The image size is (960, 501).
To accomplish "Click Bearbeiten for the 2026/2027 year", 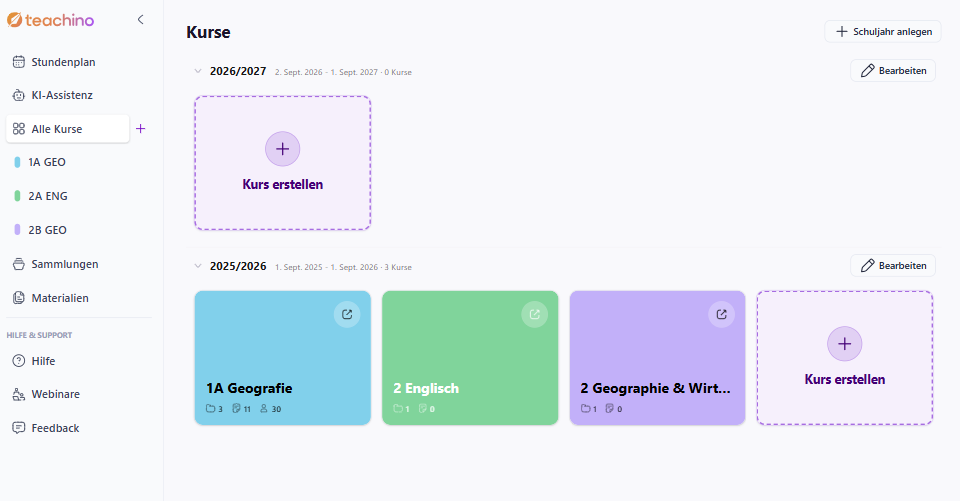I will 893,70.
